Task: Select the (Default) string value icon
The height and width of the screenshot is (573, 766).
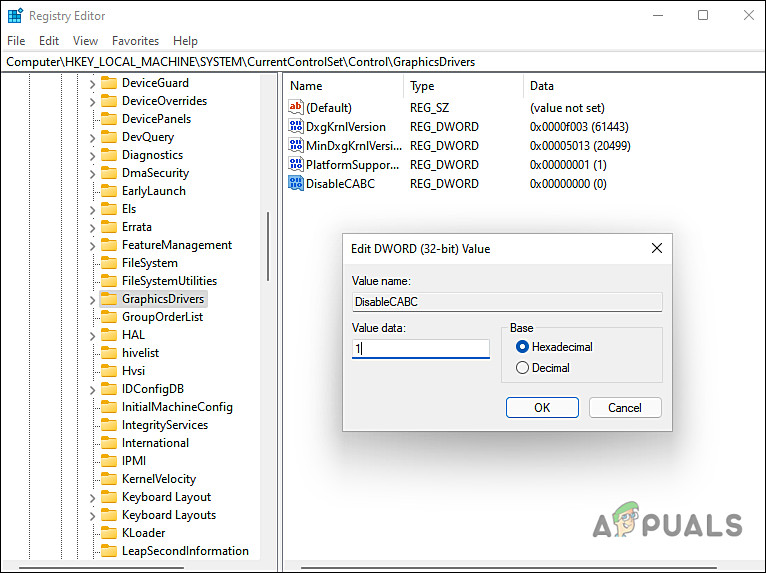Action: [296, 107]
